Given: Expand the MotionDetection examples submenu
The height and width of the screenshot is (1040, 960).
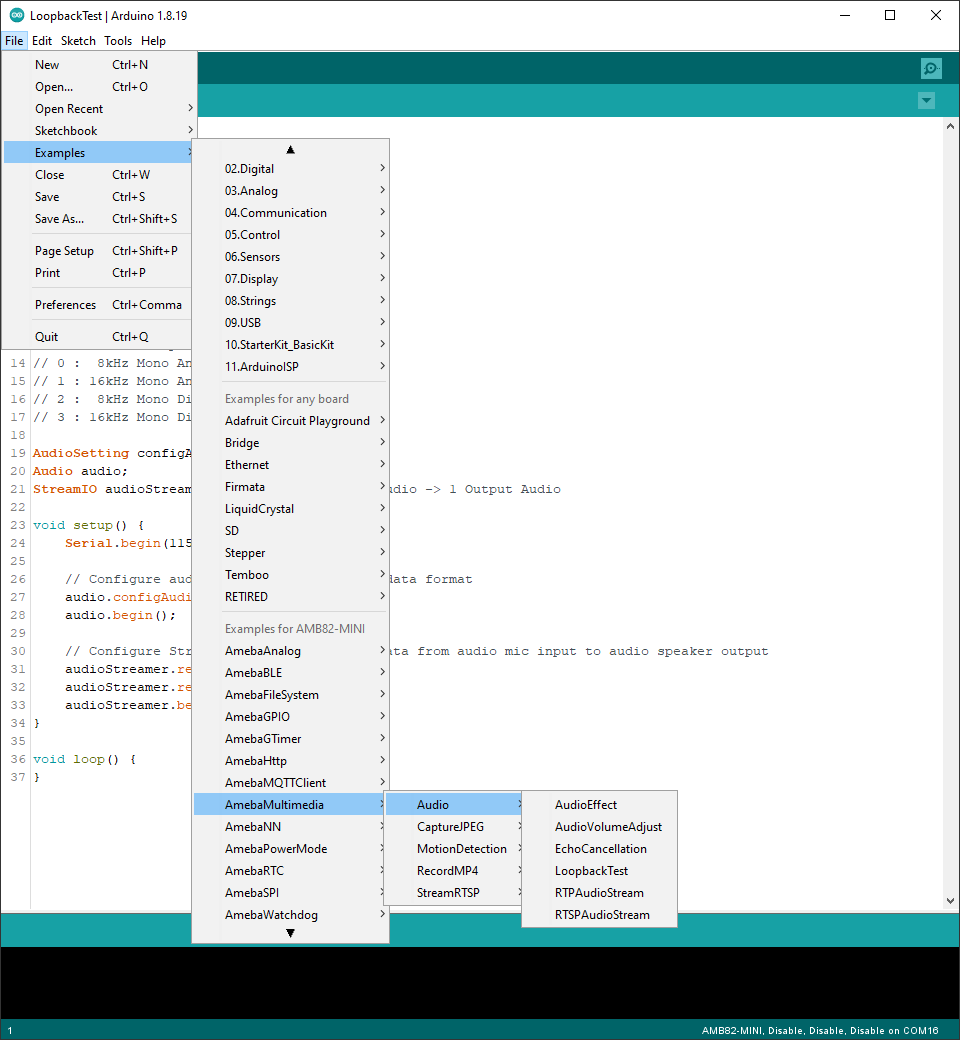Looking at the screenshot, I should click(x=462, y=849).
